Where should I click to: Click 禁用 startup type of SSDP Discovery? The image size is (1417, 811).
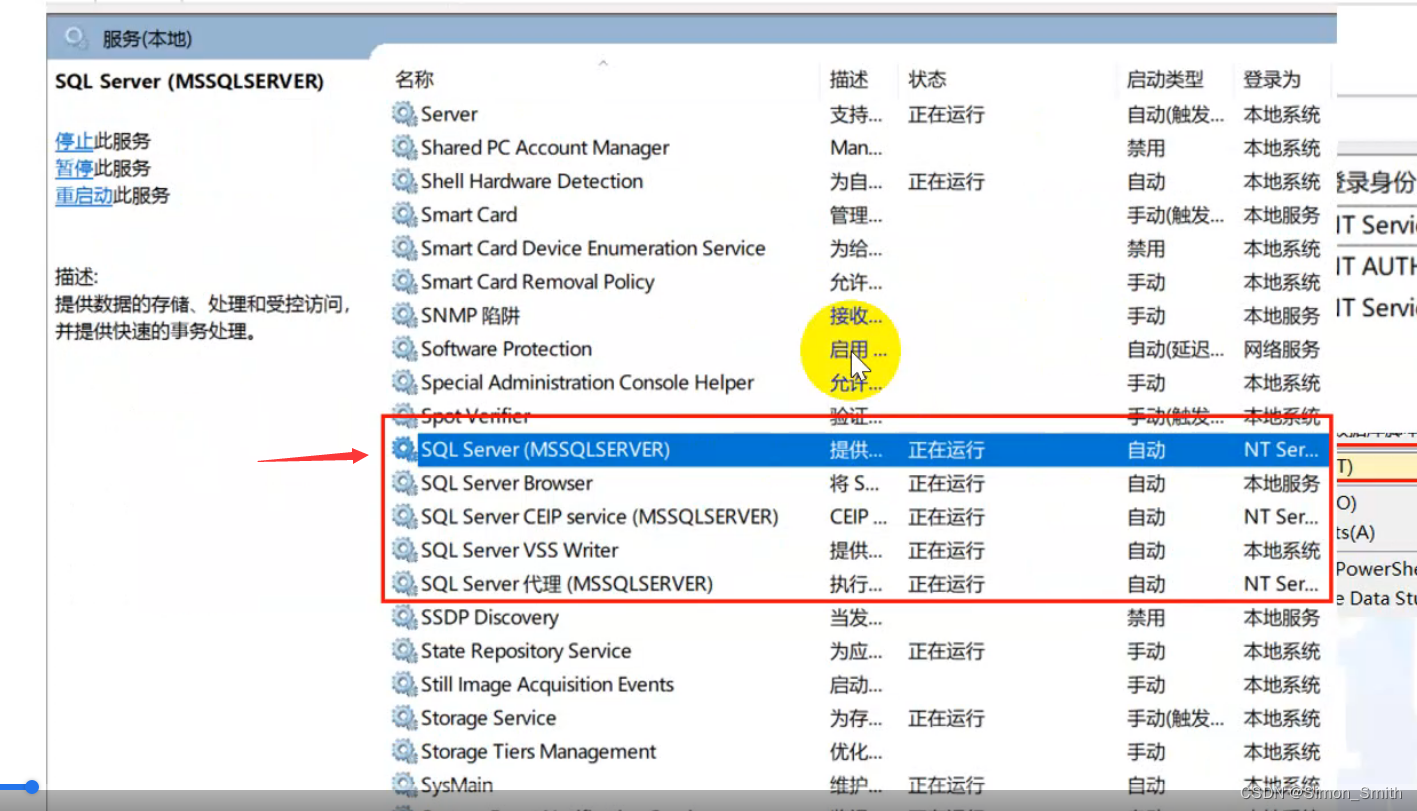coord(1146,618)
